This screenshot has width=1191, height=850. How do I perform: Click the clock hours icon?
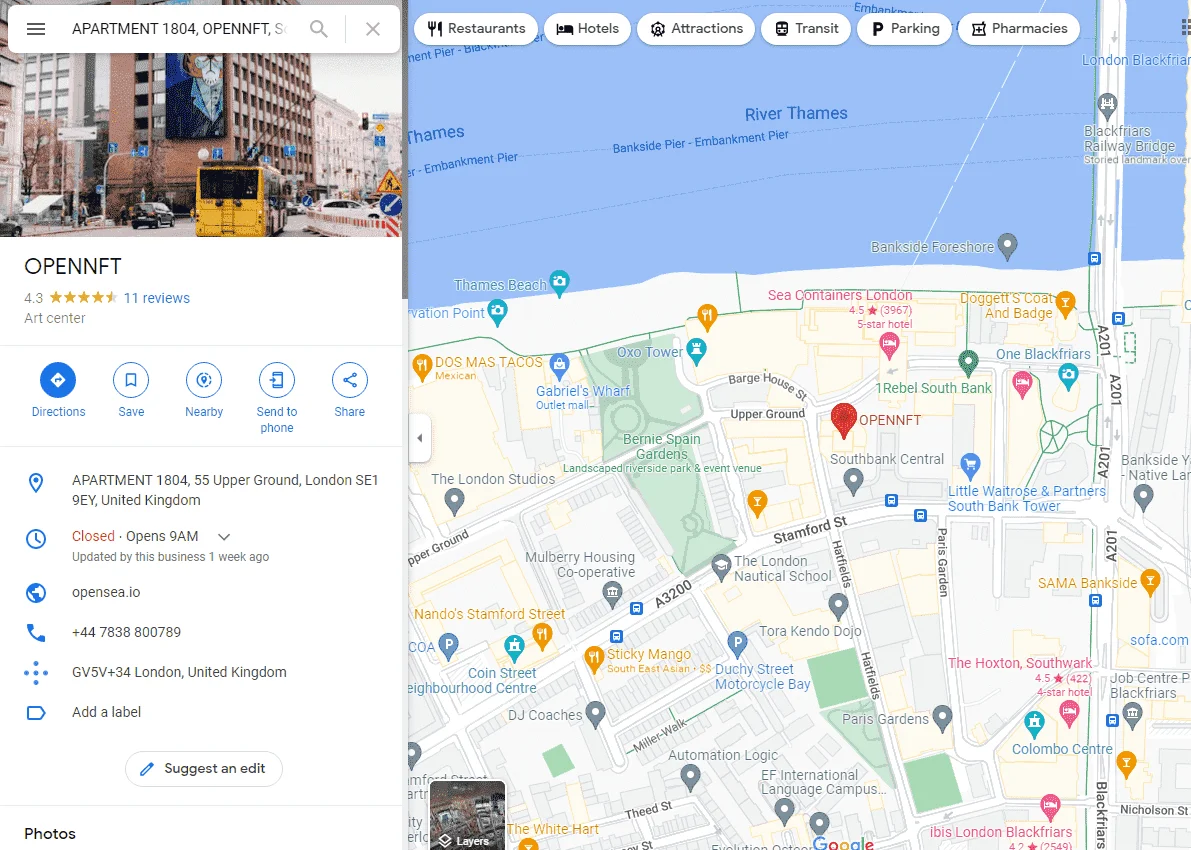click(36, 539)
